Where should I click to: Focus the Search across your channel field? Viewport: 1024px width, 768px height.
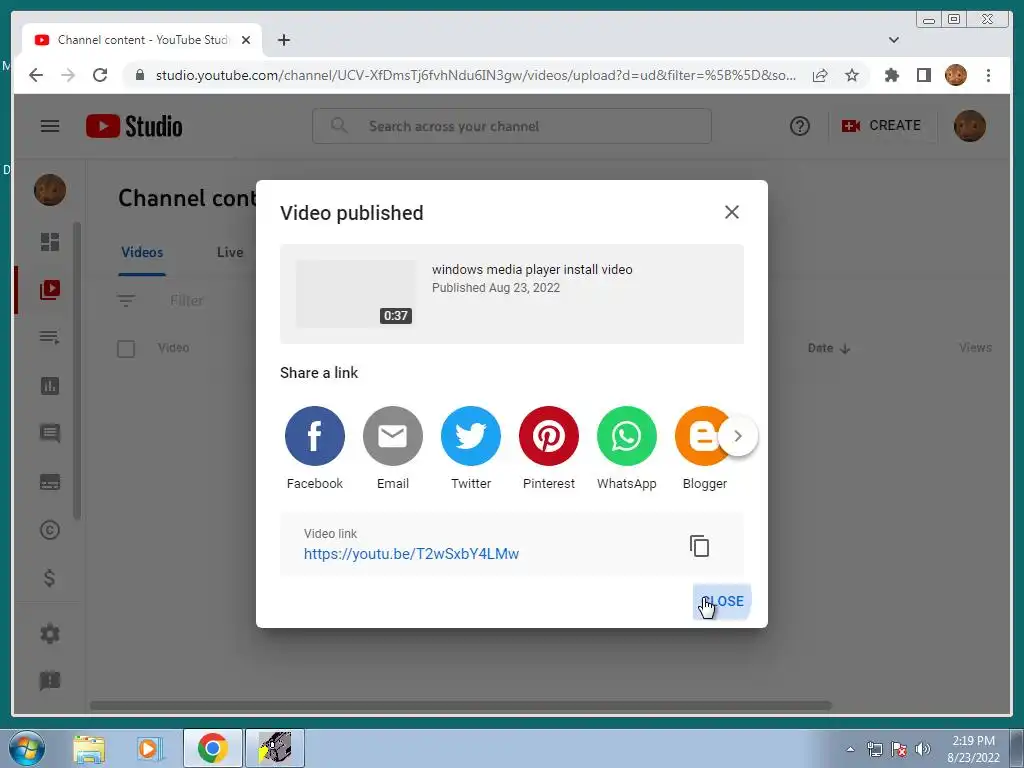click(512, 126)
